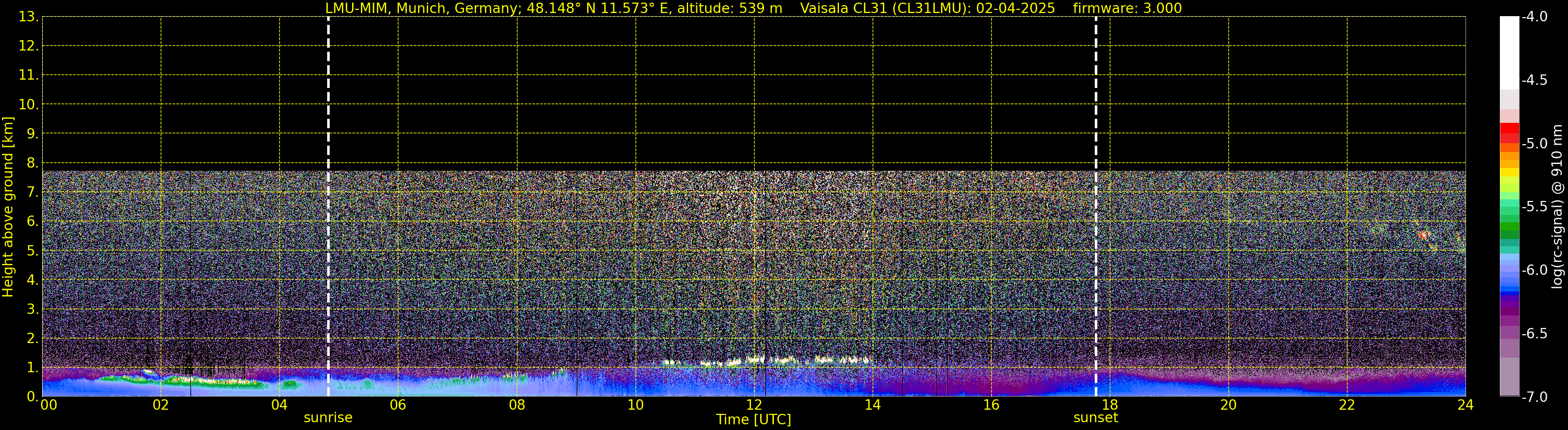
Task: Click the date '02-04-2025' in the title
Action: (x=1015, y=8)
